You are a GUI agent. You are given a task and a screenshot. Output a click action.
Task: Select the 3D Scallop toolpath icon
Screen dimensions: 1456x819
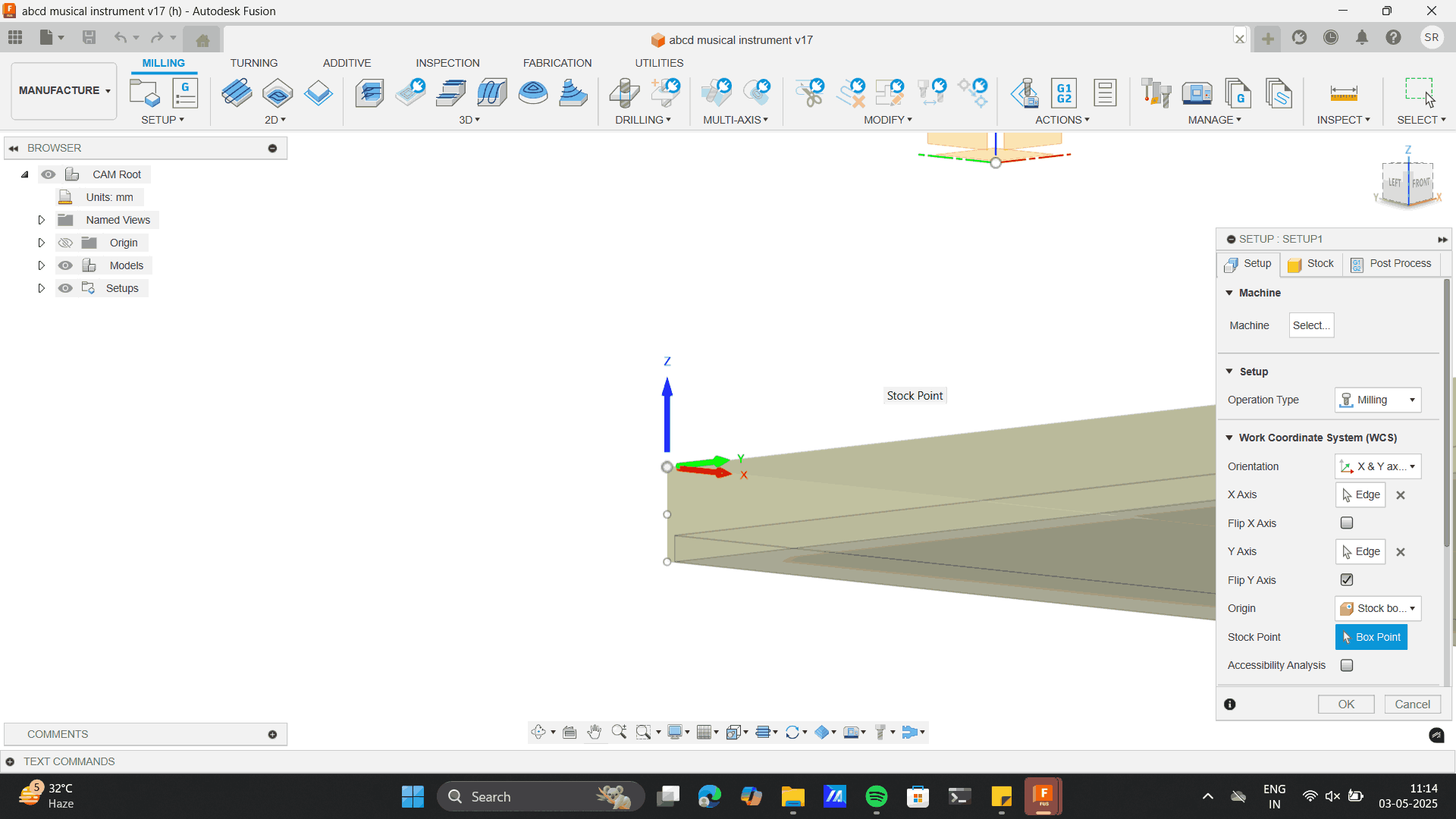[x=533, y=93]
